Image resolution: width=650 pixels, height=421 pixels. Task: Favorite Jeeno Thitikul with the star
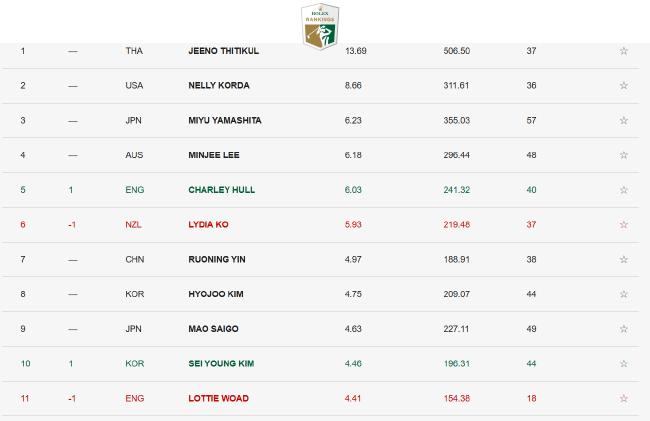point(624,51)
